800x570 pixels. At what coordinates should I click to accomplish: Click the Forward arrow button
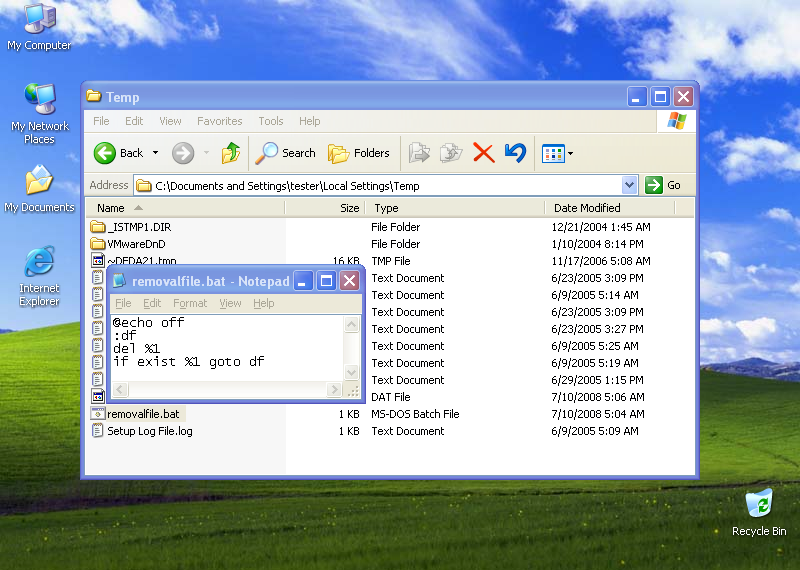tap(183, 153)
